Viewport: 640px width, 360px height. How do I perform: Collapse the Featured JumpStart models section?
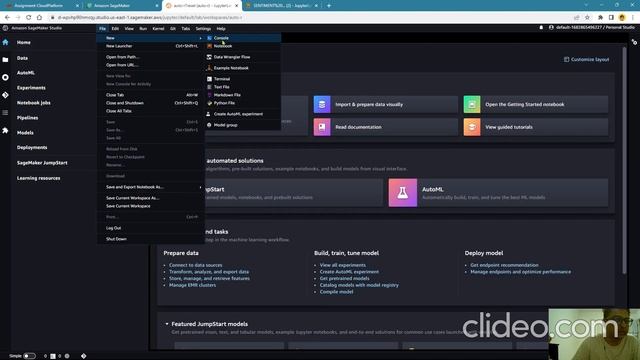click(x=167, y=324)
